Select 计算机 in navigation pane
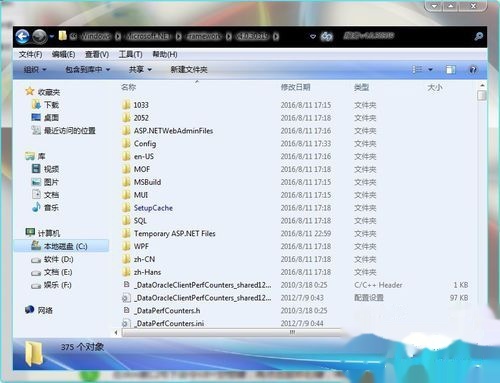 click(49, 233)
